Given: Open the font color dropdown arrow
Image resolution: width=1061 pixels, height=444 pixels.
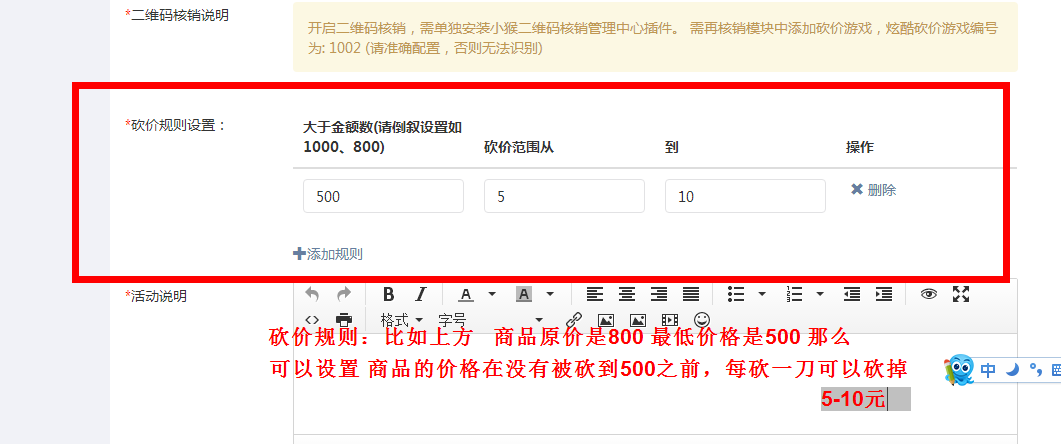Looking at the screenshot, I should [x=492, y=294].
